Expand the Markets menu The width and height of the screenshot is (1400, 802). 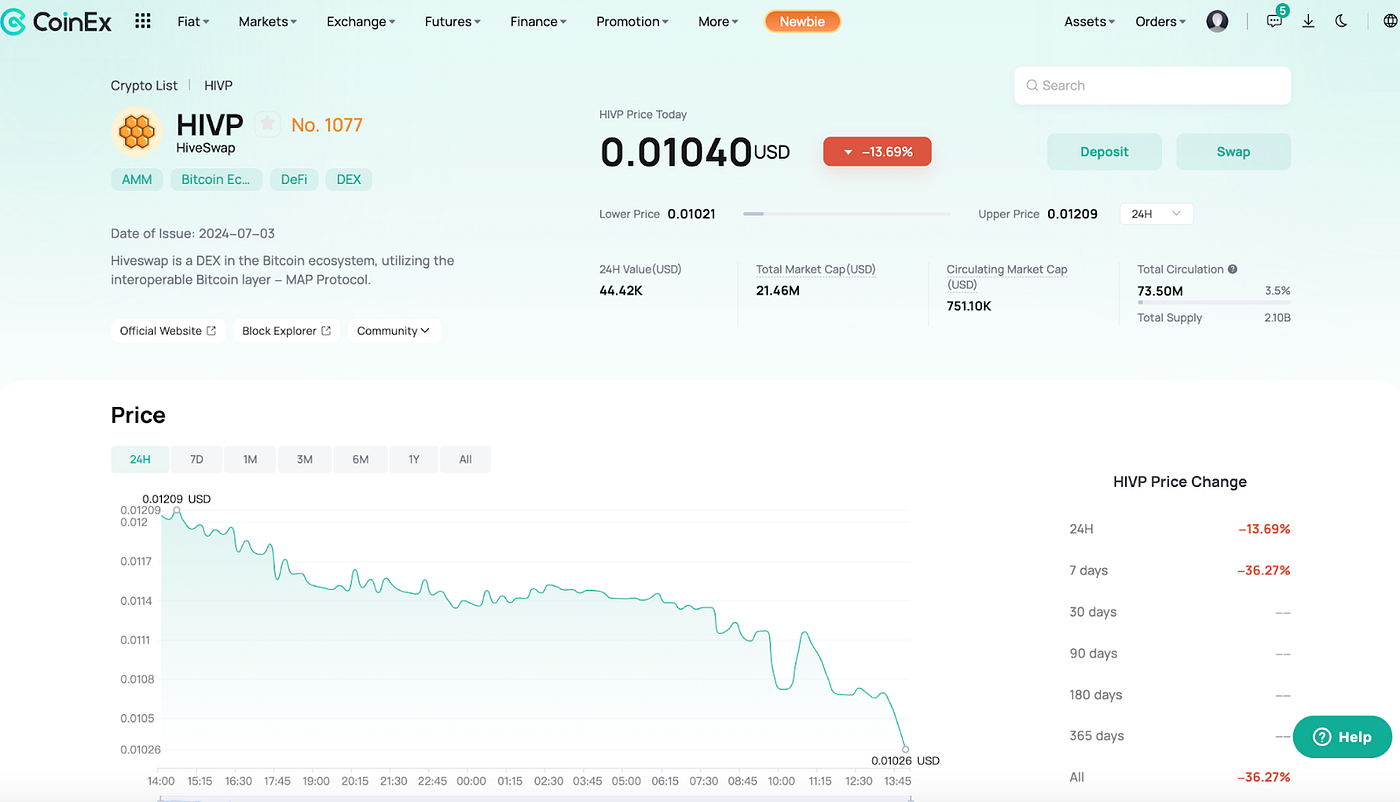click(x=268, y=21)
